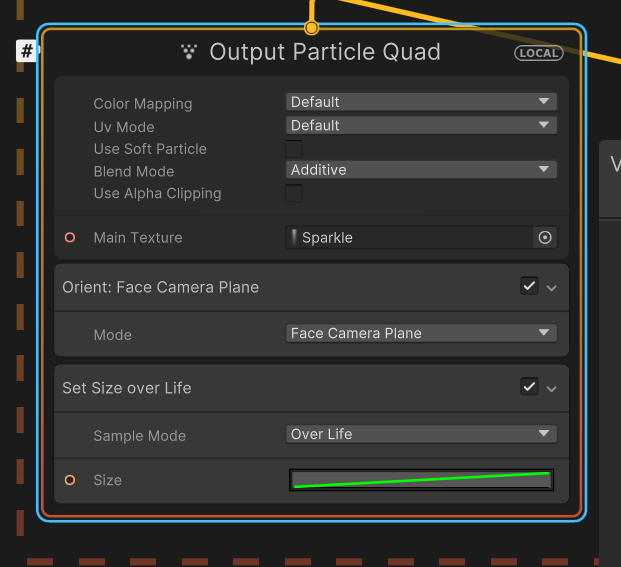Click the # badge left of the node

pyautogui.click(x=27, y=51)
